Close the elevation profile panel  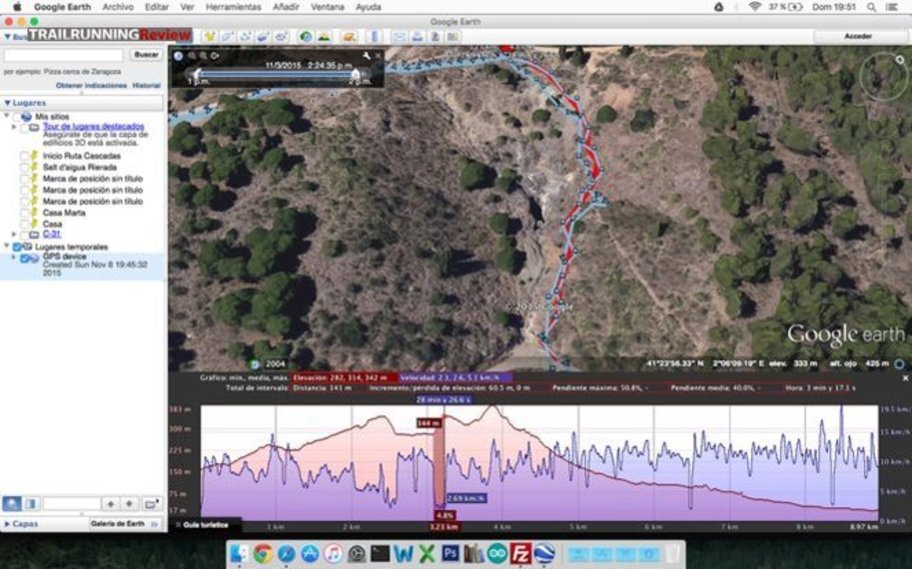pyautogui.click(x=905, y=378)
